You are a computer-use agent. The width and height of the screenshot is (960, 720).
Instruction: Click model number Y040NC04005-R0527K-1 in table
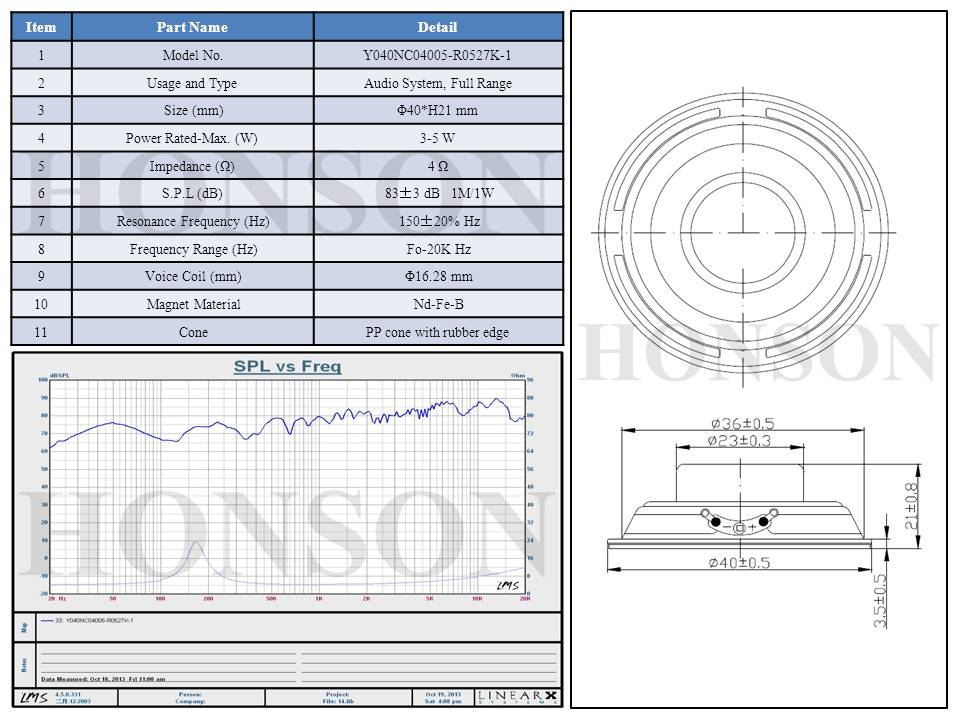coord(437,56)
